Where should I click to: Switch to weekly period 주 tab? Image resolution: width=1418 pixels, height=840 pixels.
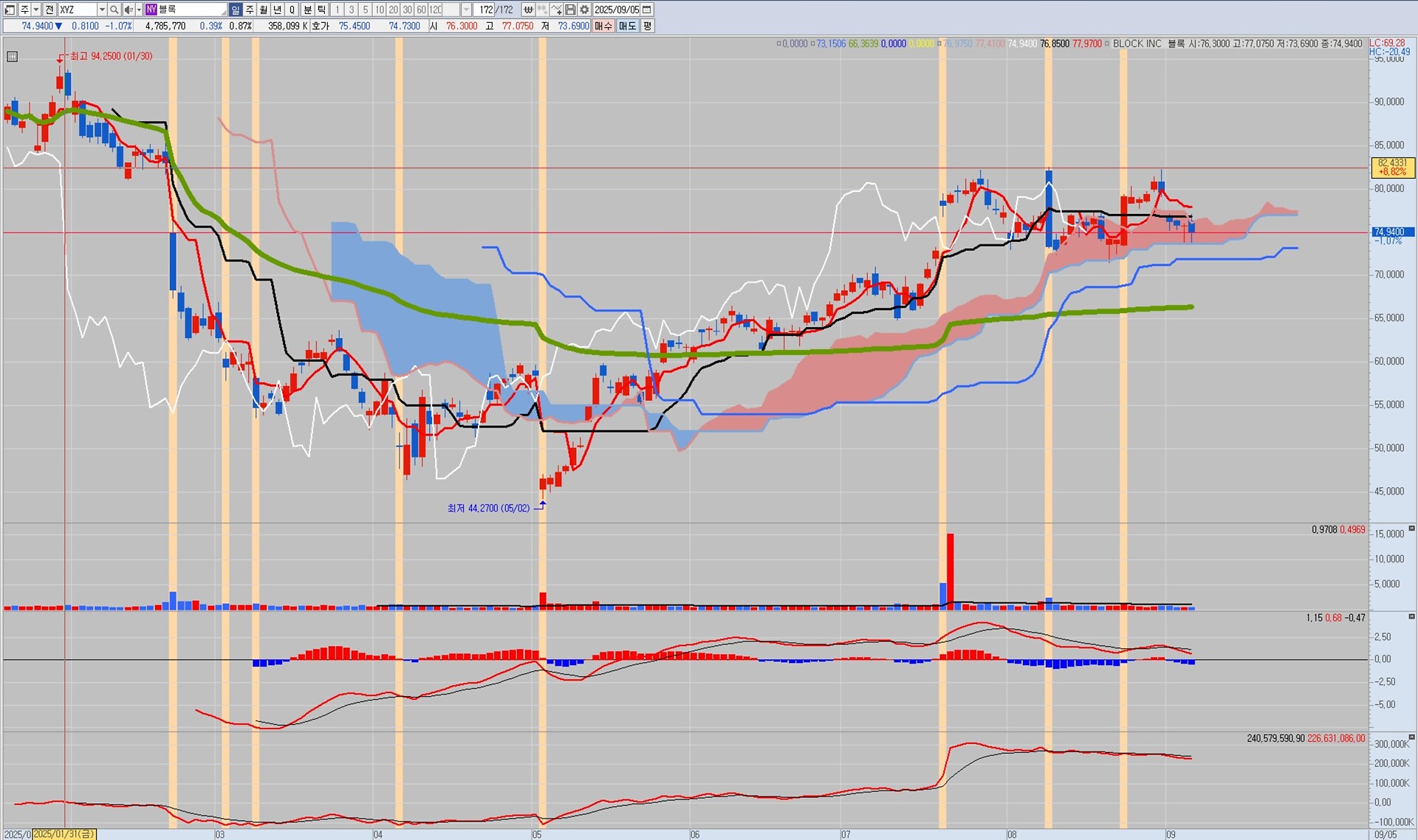250,10
